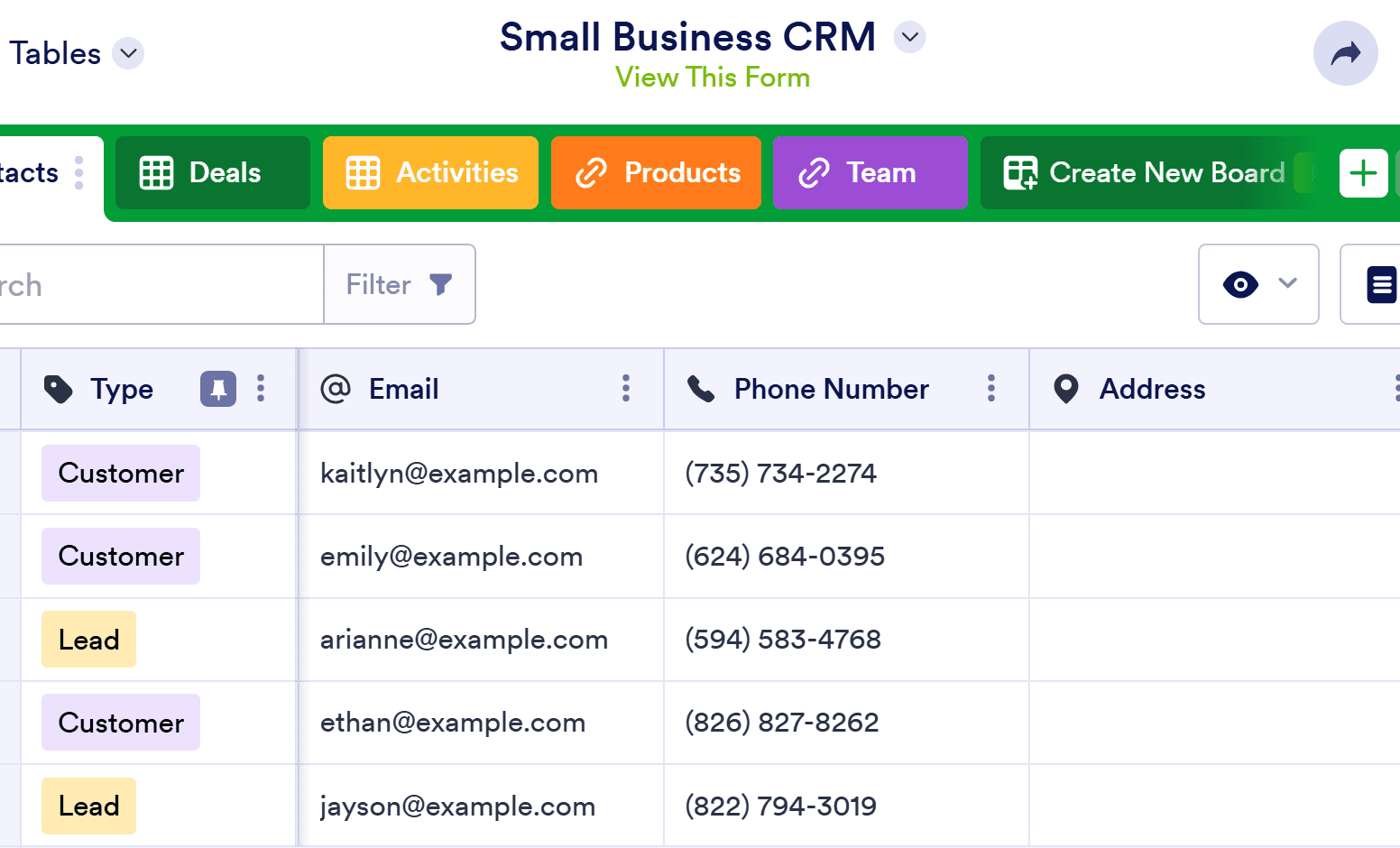
Task: Select the emily@example.com email cell
Action: (x=481, y=556)
